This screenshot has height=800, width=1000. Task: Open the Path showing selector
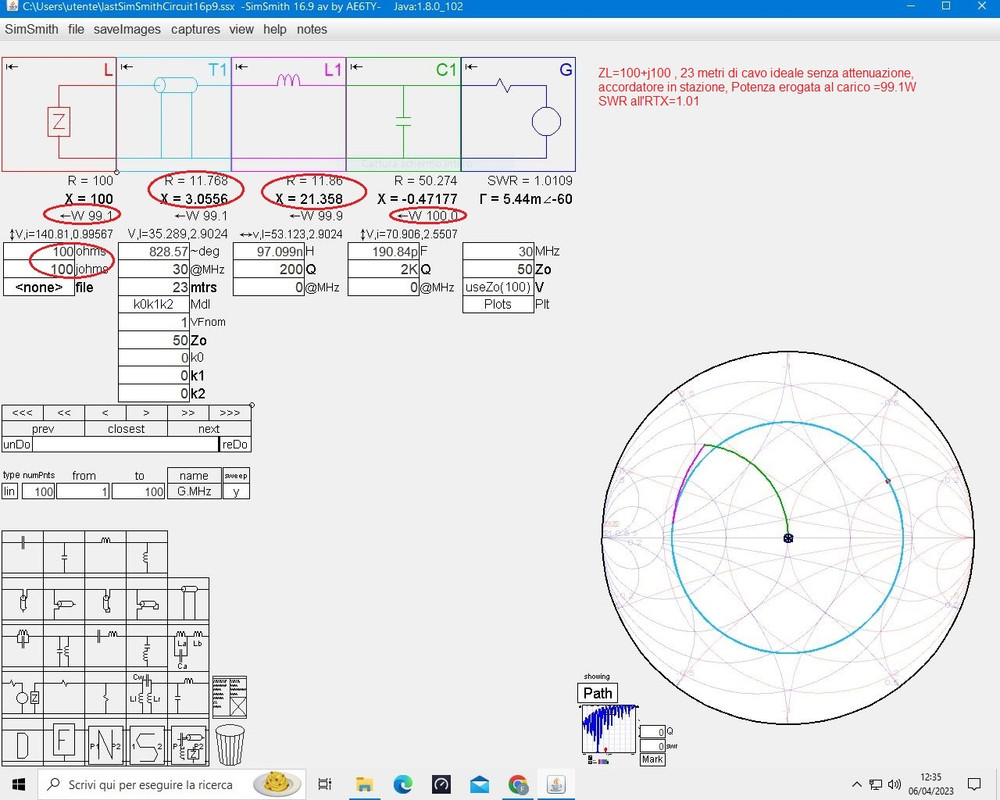coord(598,693)
